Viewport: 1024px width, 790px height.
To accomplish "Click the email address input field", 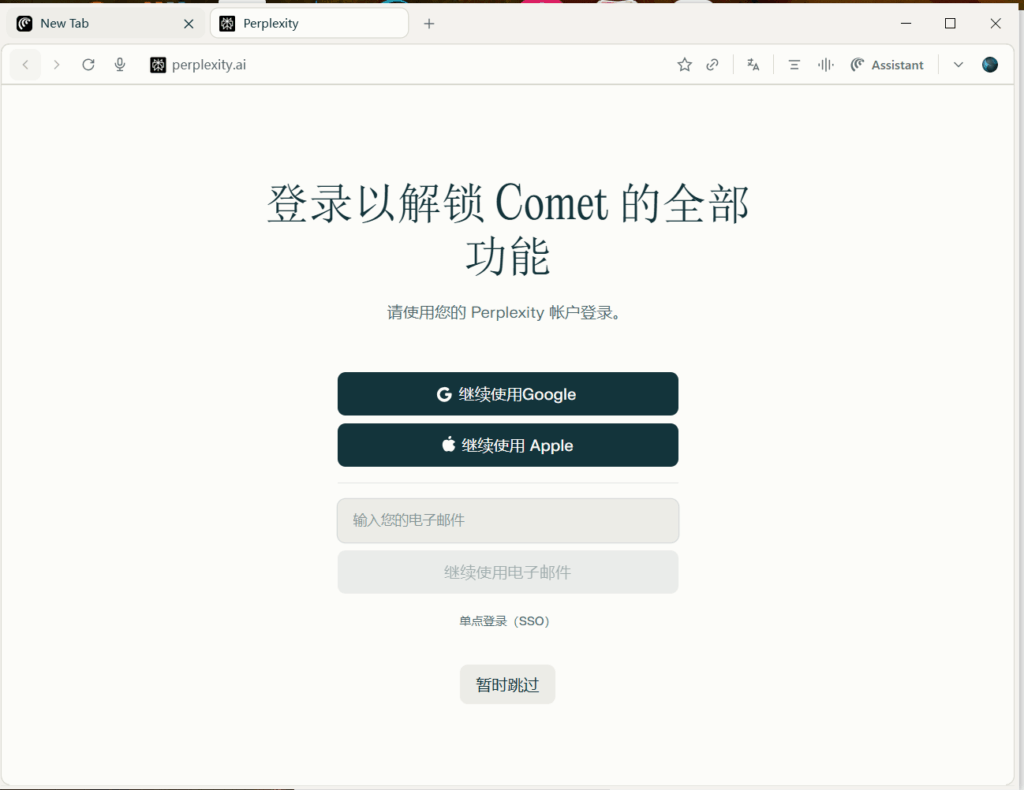I will click(x=508, y=520).
